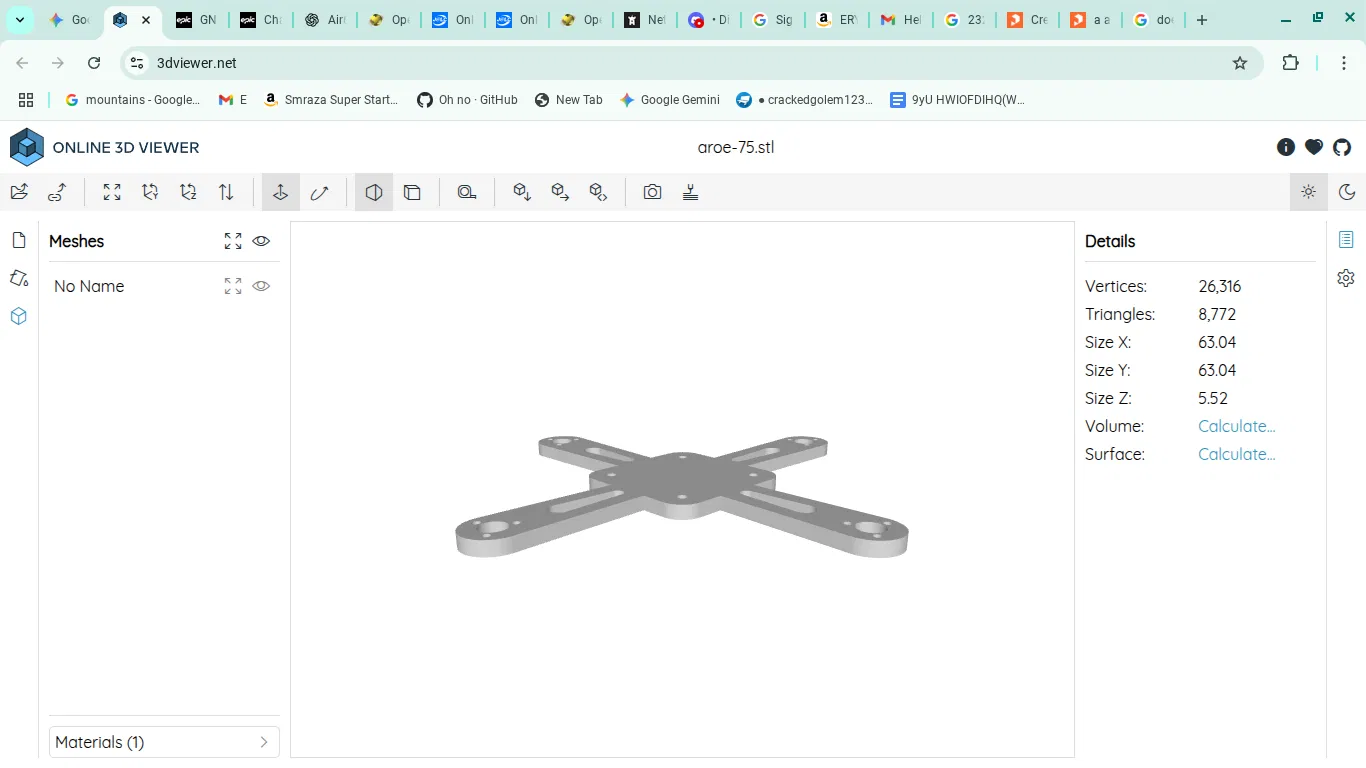Screen dimensions: 1366x768
Task: Download the model file
Action: pyautogui.click(x=522, y=192)
